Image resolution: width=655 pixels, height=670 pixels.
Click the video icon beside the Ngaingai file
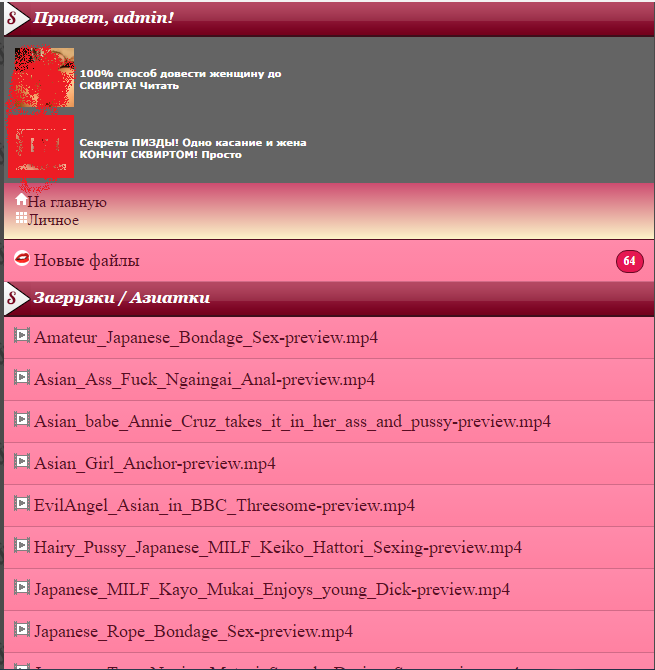(x=22, y=377)
